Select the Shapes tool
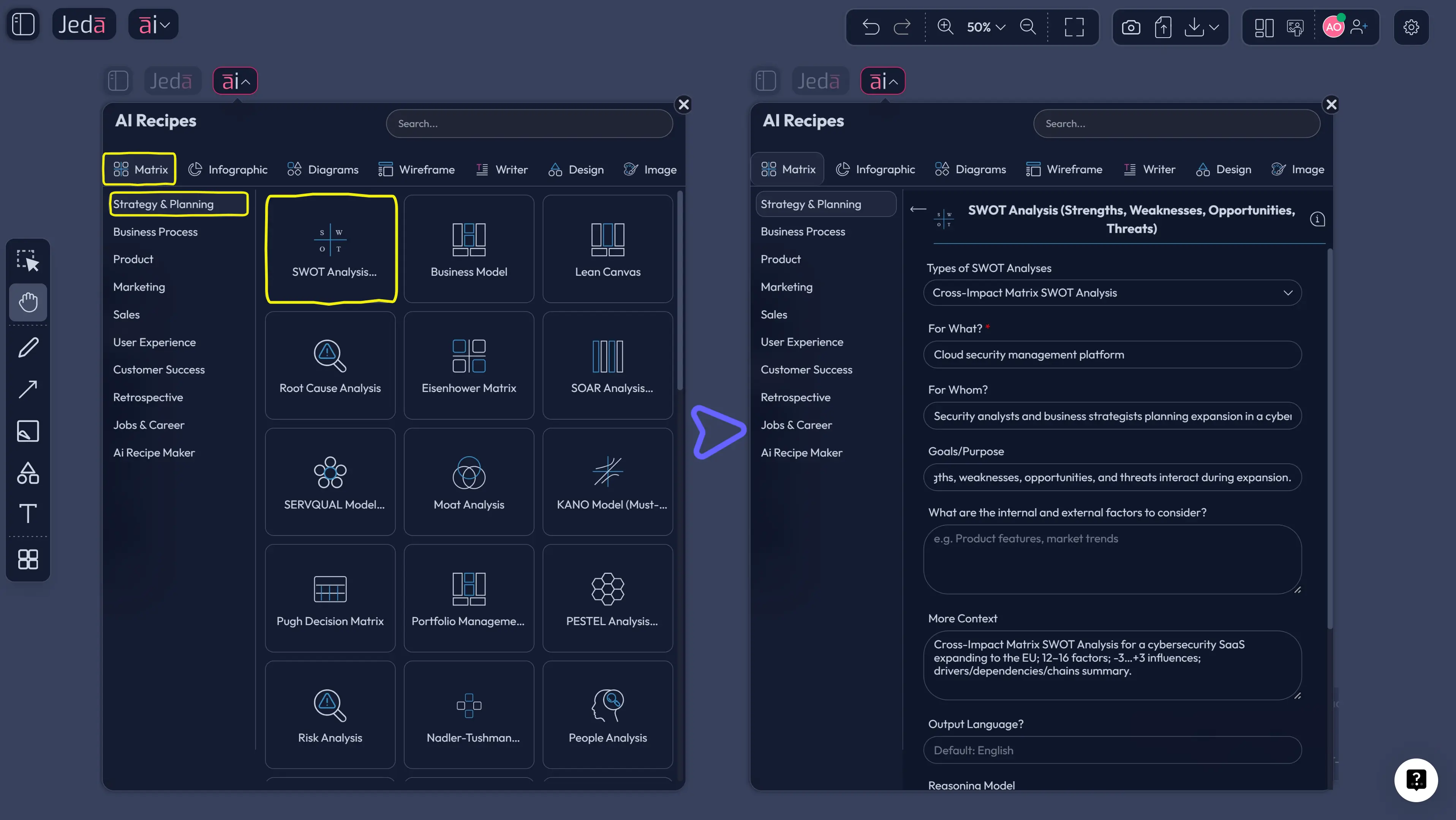This screenshot has height=820, width=1456. [28, 473]
